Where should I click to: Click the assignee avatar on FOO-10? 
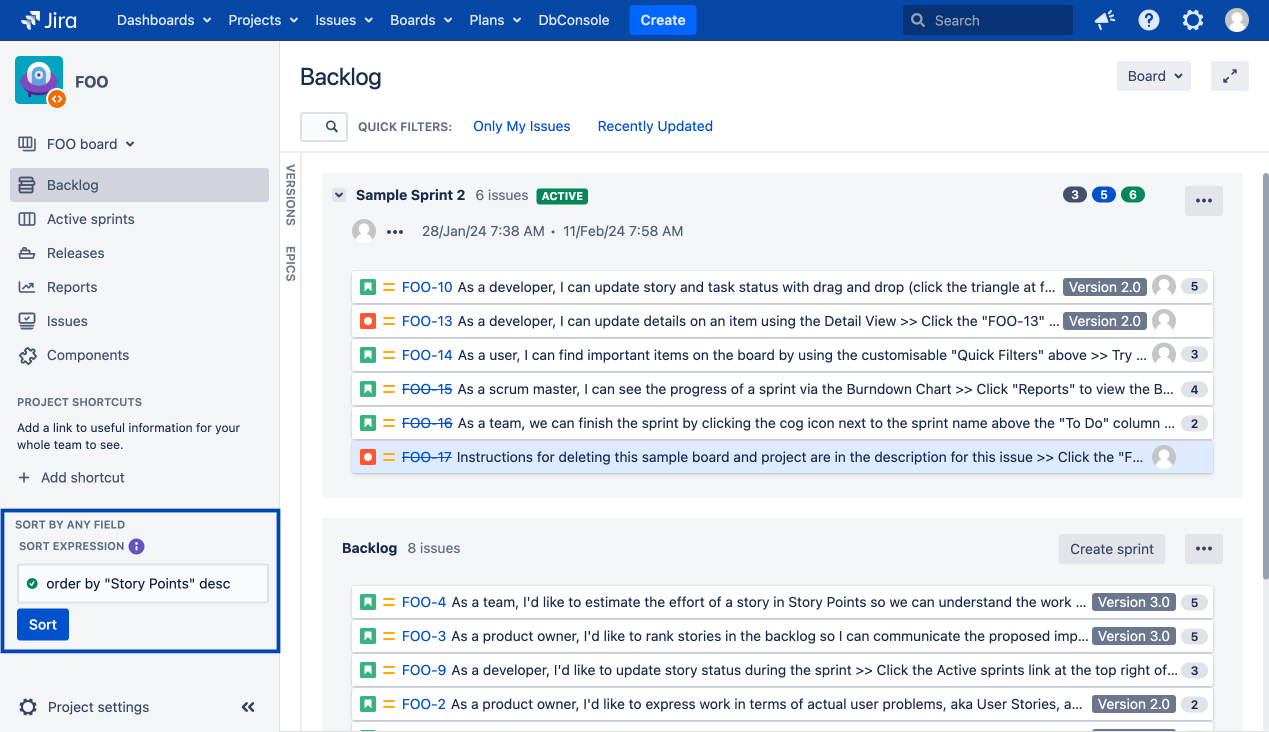pyautogui.click(x=1164, y=286)
